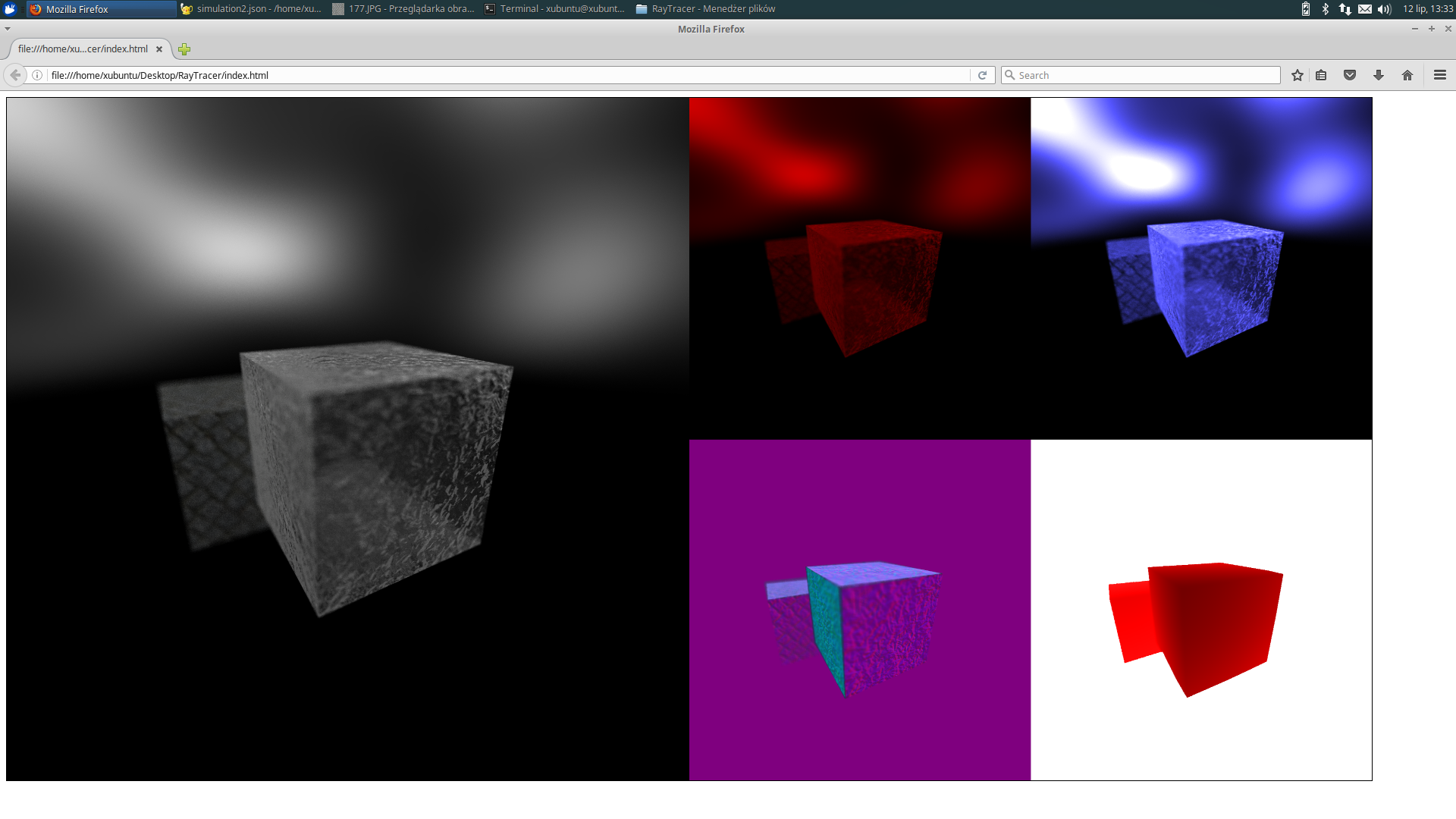Screen dimensions: 1456x819
Task: Click the URL address field
Action: coord(500,75)
